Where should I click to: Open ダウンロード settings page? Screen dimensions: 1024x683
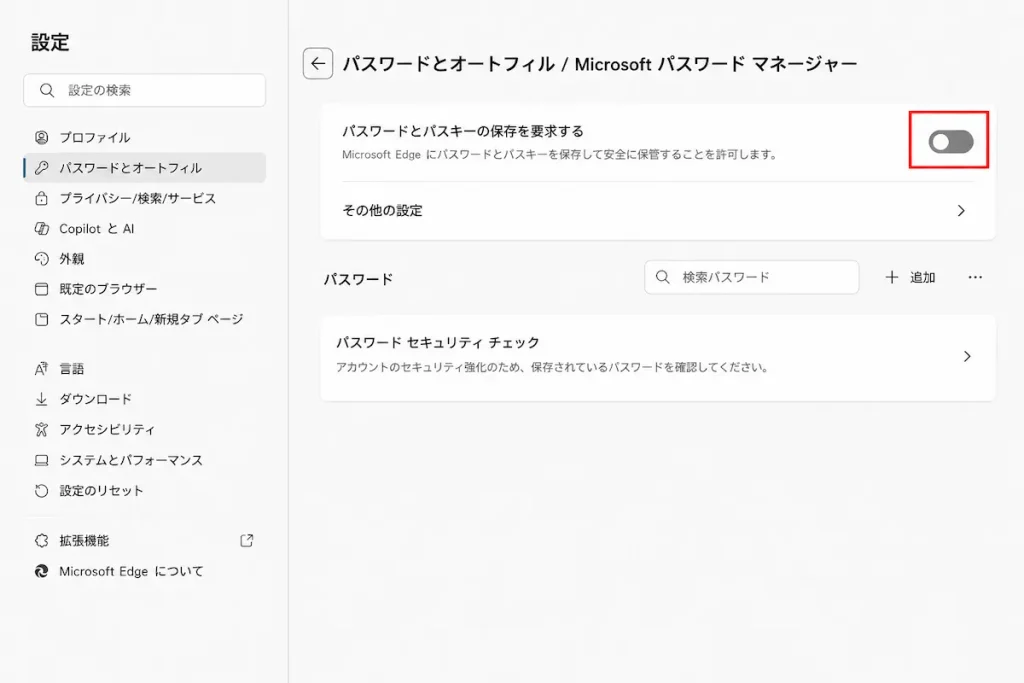tap(144, 399)
